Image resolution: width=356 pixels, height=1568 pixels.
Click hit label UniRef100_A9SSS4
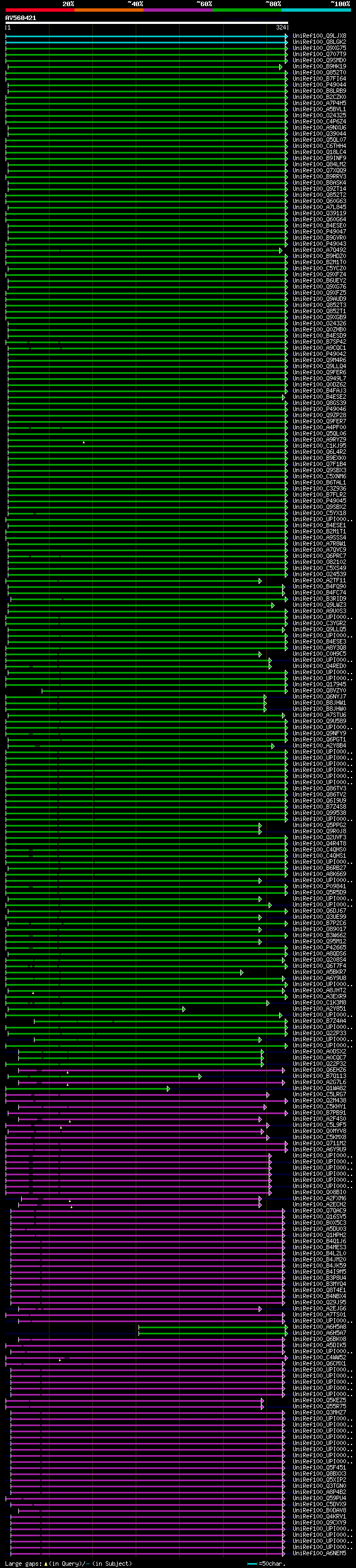[319, 537]
